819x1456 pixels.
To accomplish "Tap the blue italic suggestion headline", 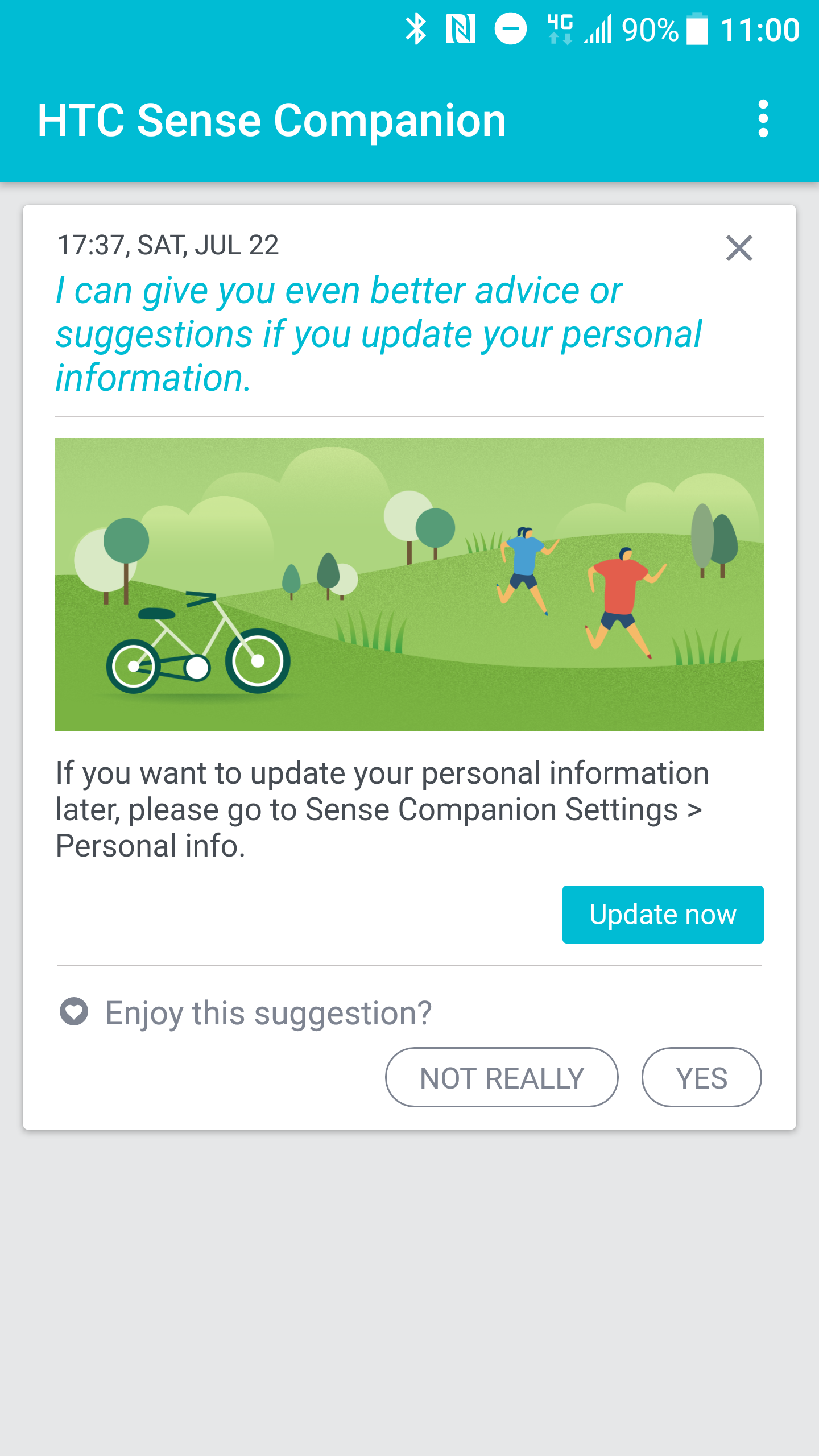I will tap(379, 334).
